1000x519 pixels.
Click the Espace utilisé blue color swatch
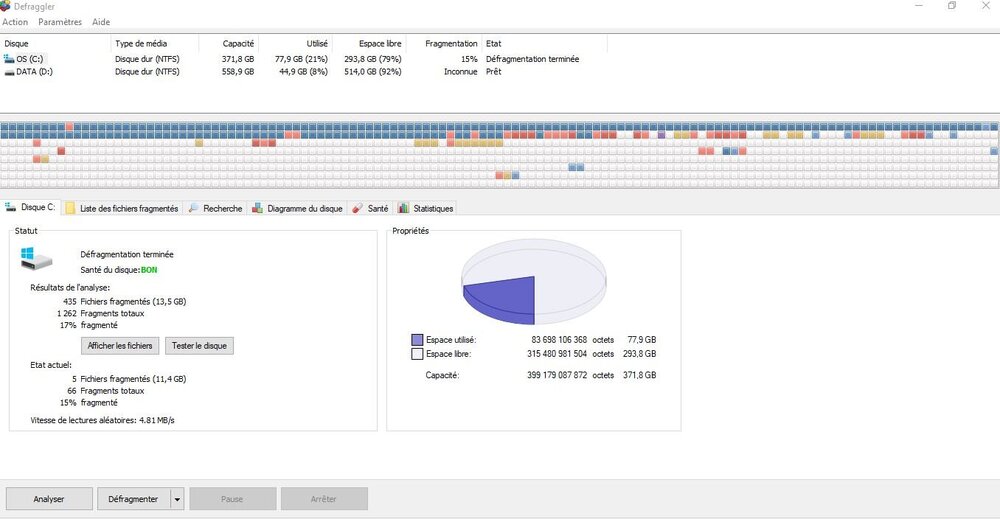[417, 340]
